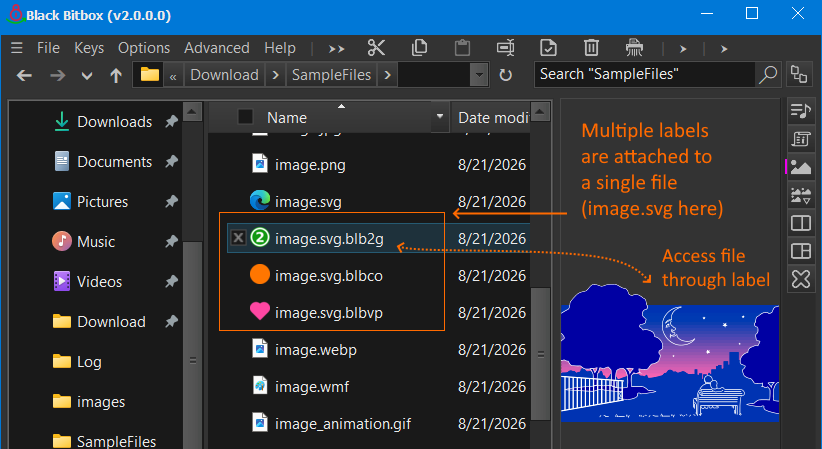Click the navigation pane scroll up arrow
Image resolution: width=822 pixels, height=449 pixels.
192,111
